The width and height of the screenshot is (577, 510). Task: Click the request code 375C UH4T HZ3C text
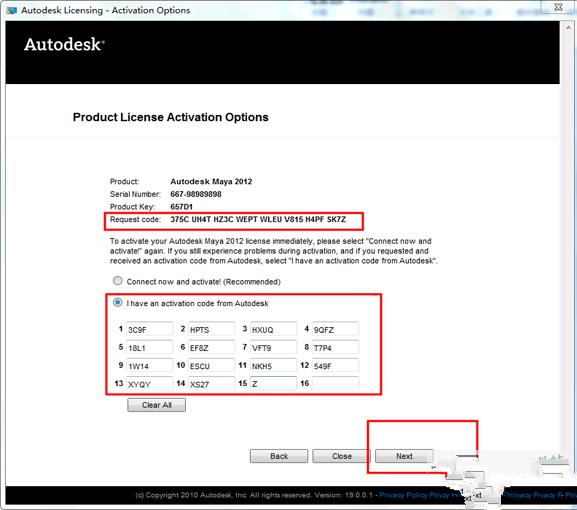258,219
